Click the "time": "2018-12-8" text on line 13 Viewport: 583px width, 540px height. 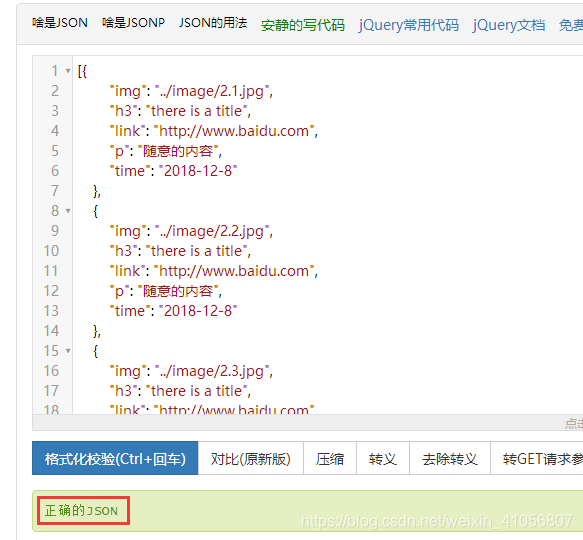click(x=173, y=311)
